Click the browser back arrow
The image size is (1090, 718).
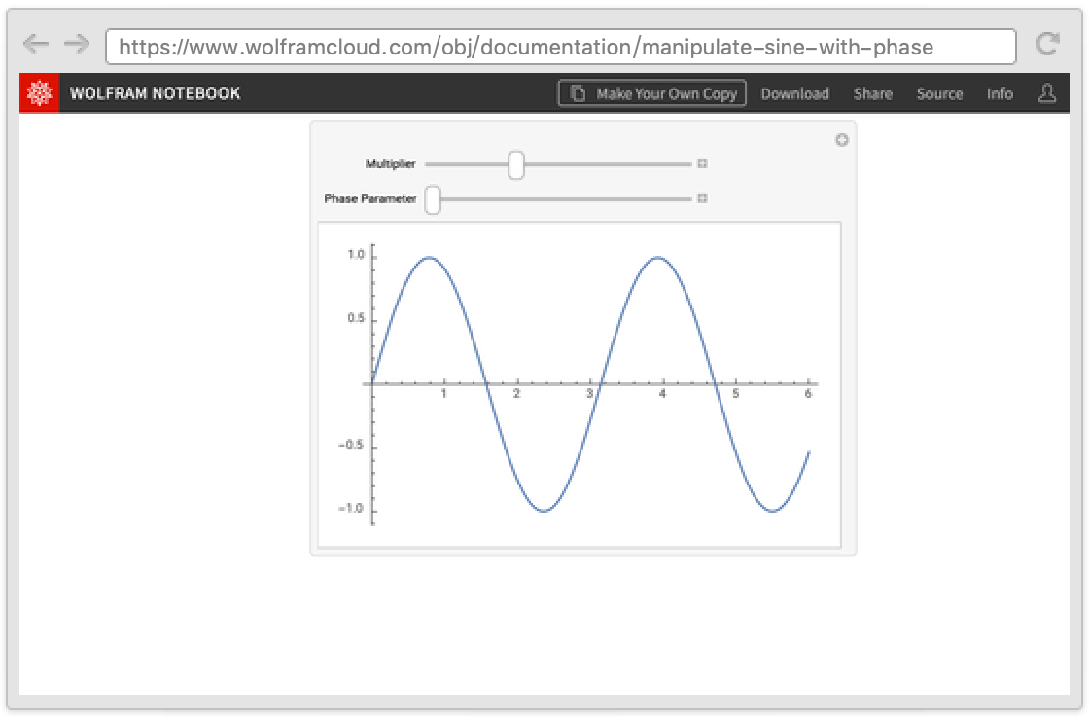coord(35,44)
